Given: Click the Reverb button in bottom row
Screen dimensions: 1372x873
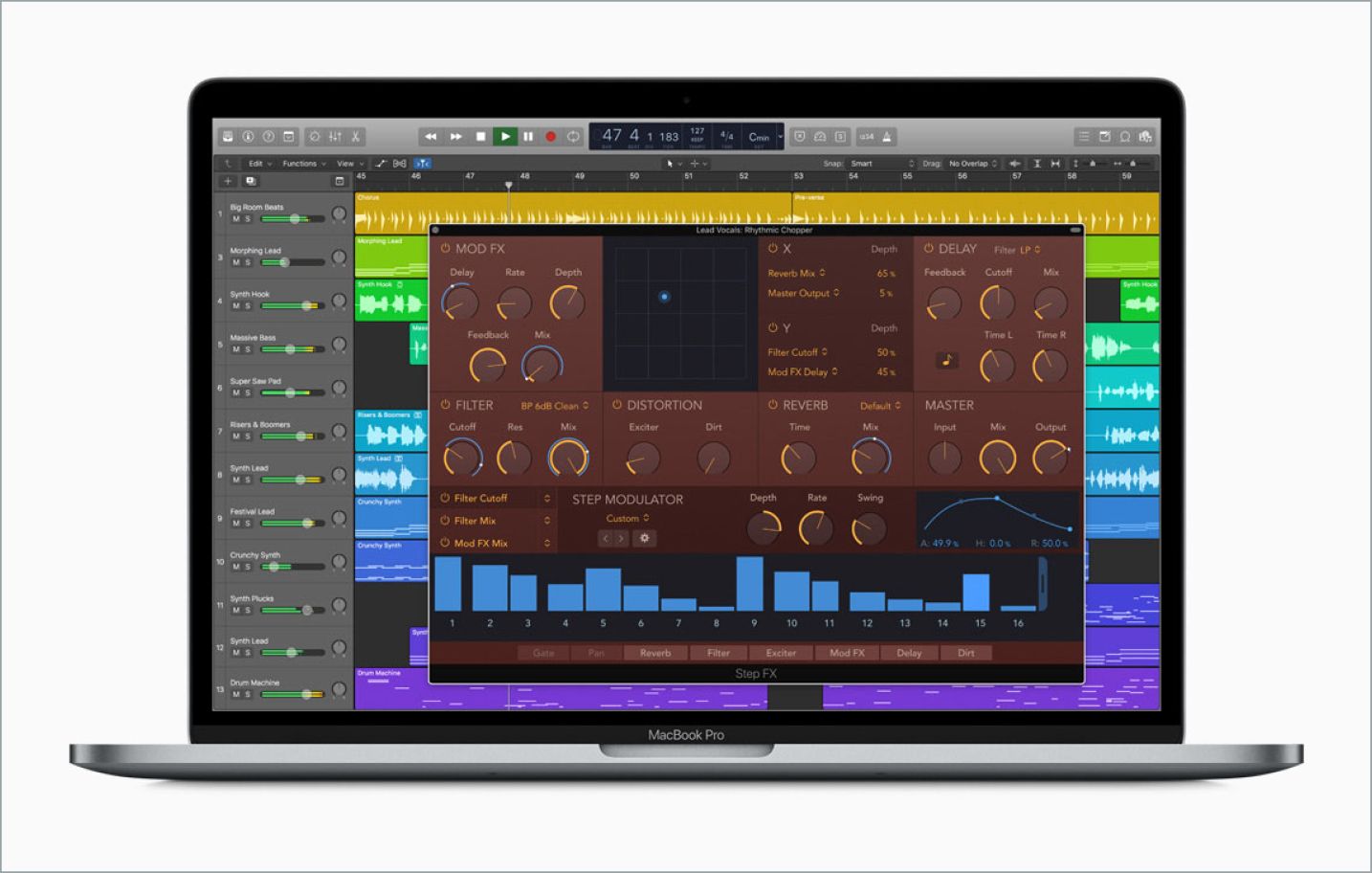Looking at the screenshot, I should 655,653.
